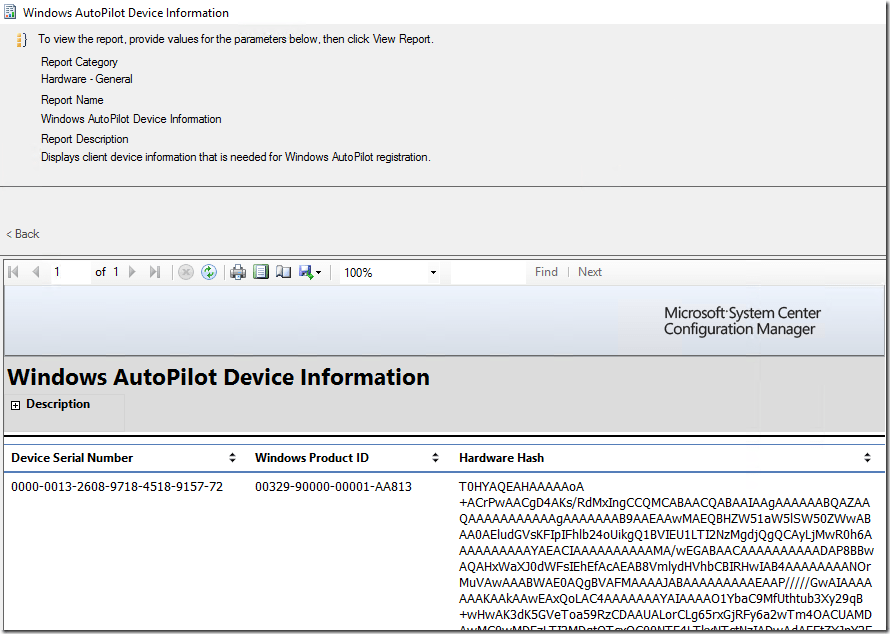The width and height of the screenshot is (890, 634).
Task: Go to the first report page
Action: 15,272
